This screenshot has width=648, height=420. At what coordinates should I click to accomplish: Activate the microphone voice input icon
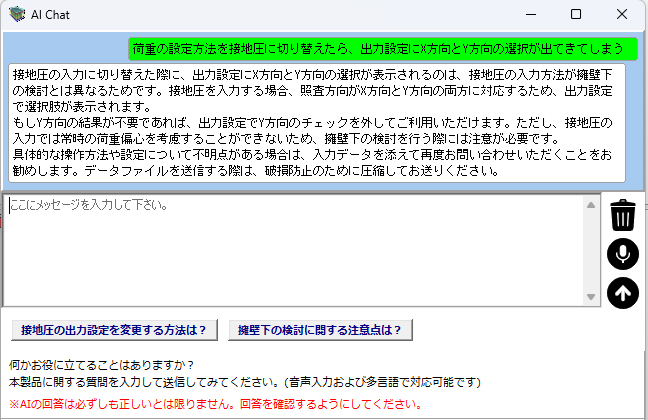click(x=623, y=254)
